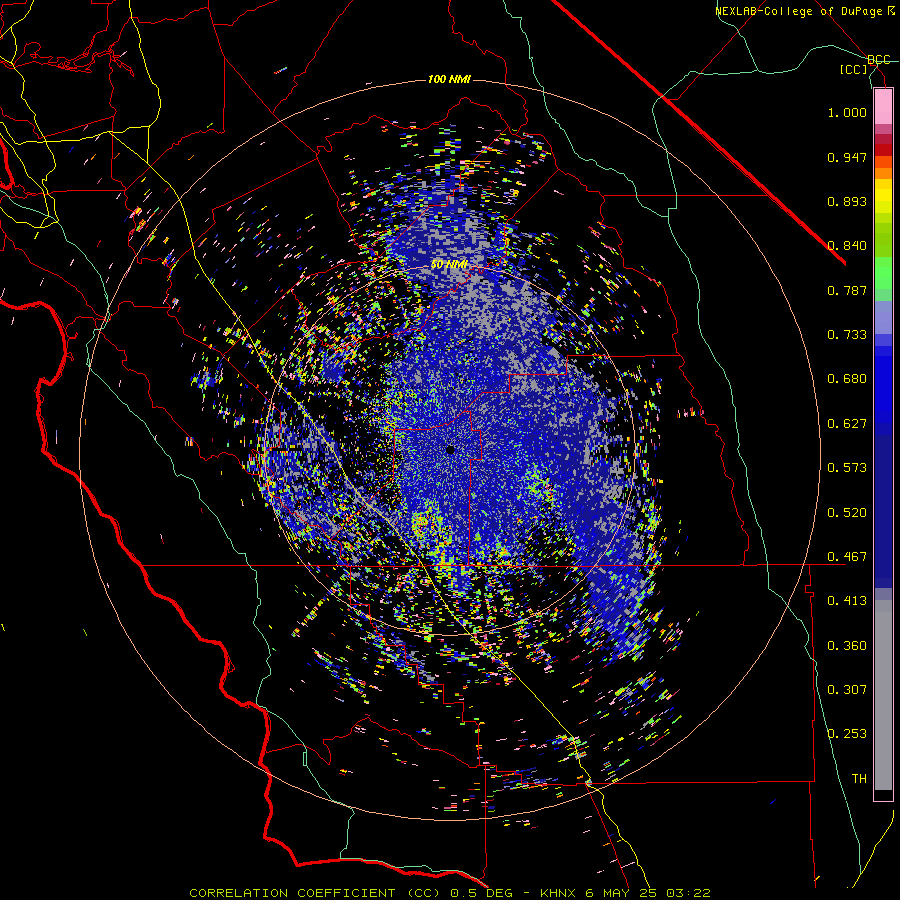This screenshot has width=900, height=900.
Task: Click the 0.840 legend value
Action: coord(847,246)
